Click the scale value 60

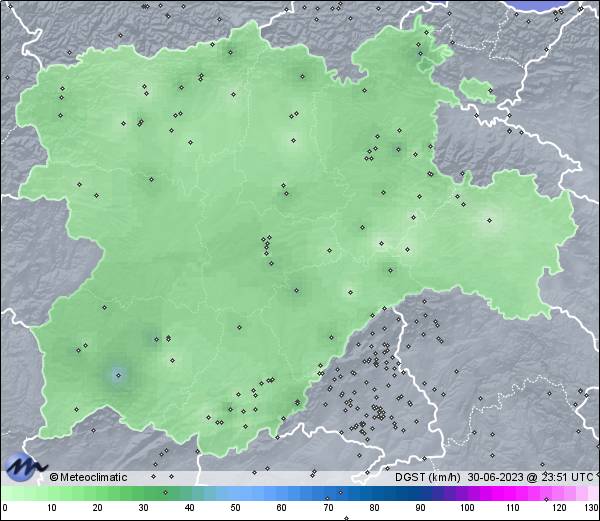282,508
